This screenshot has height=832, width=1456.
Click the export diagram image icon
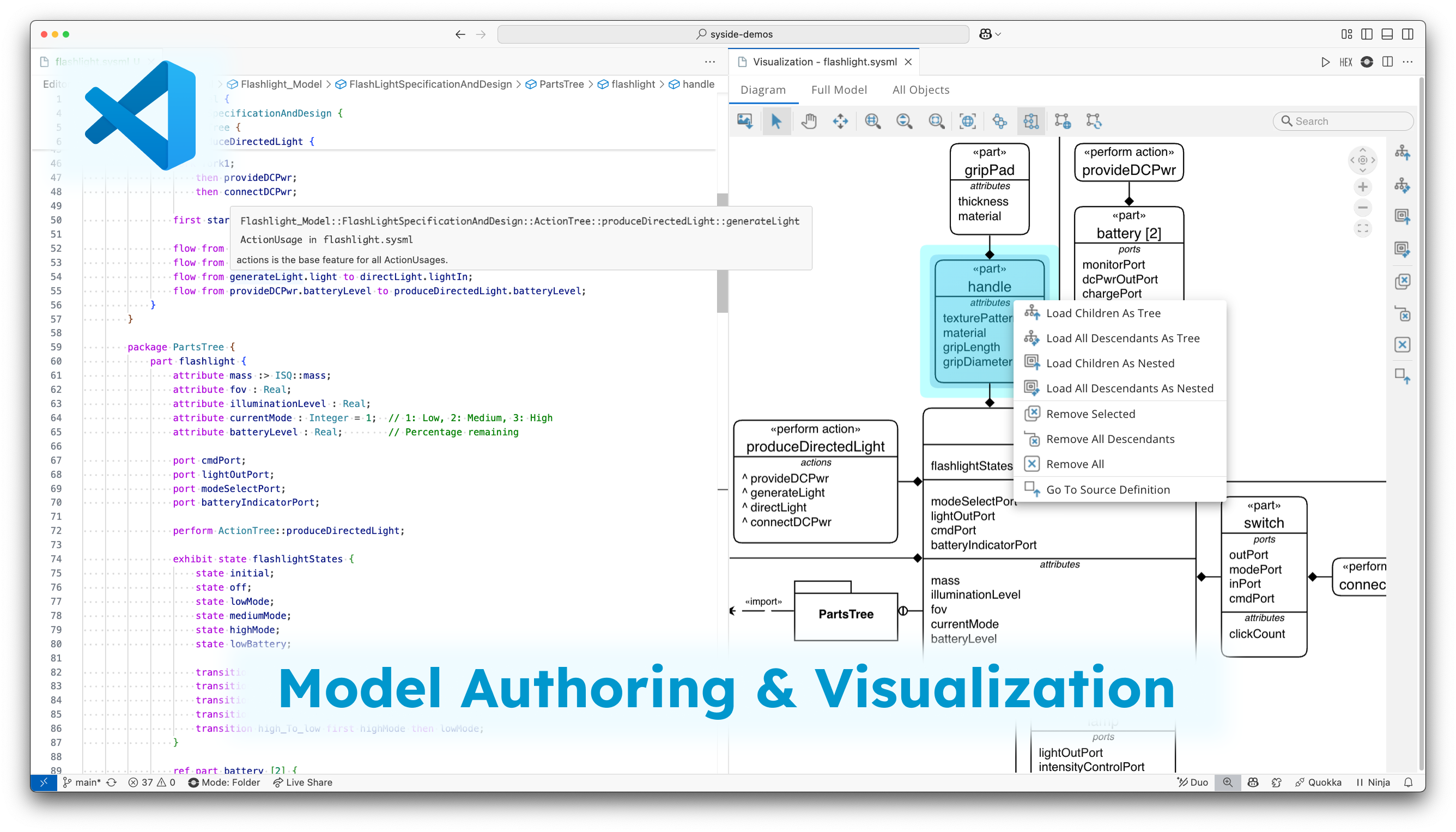click(744, 121)
